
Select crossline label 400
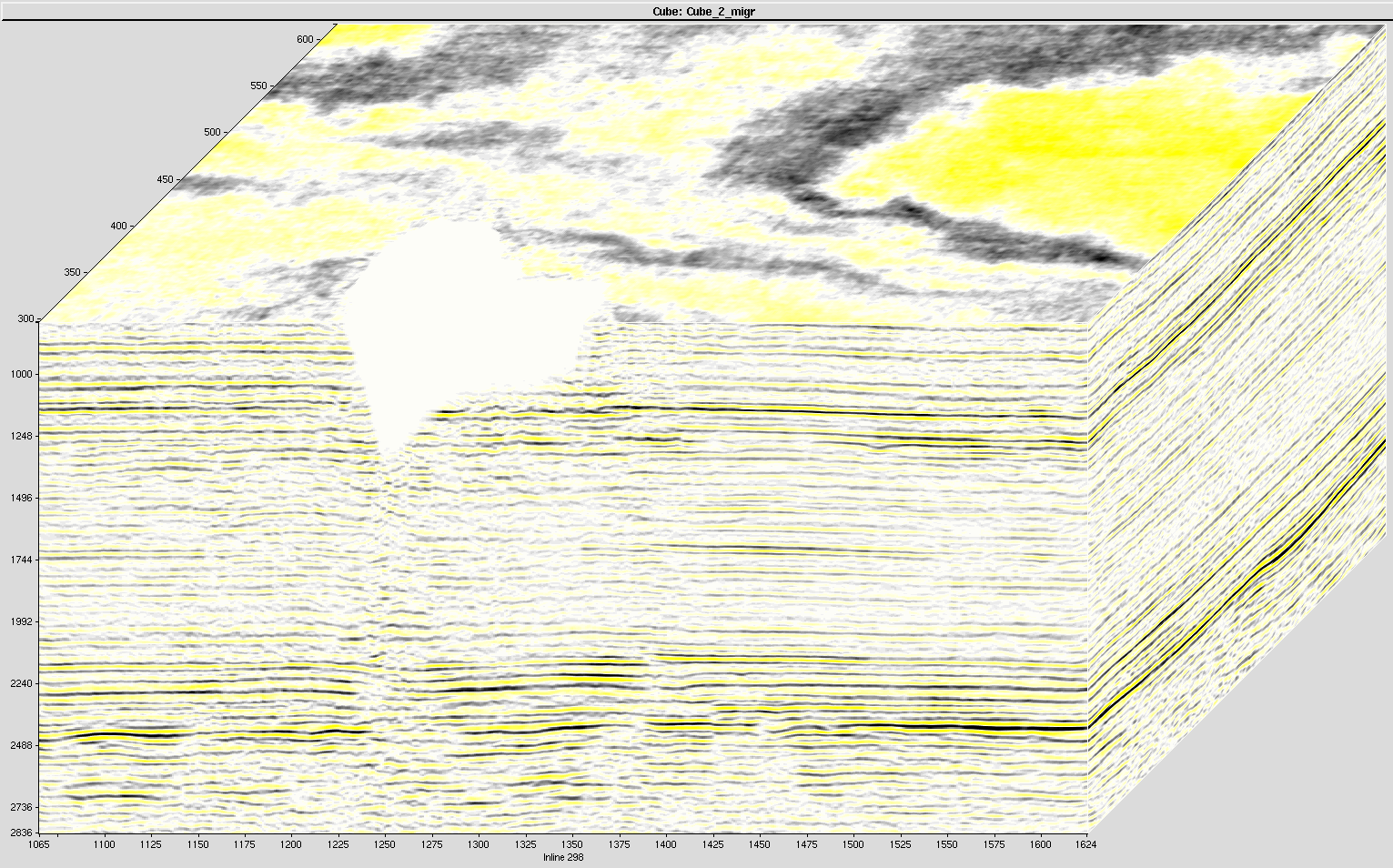[x=118, y=226]
